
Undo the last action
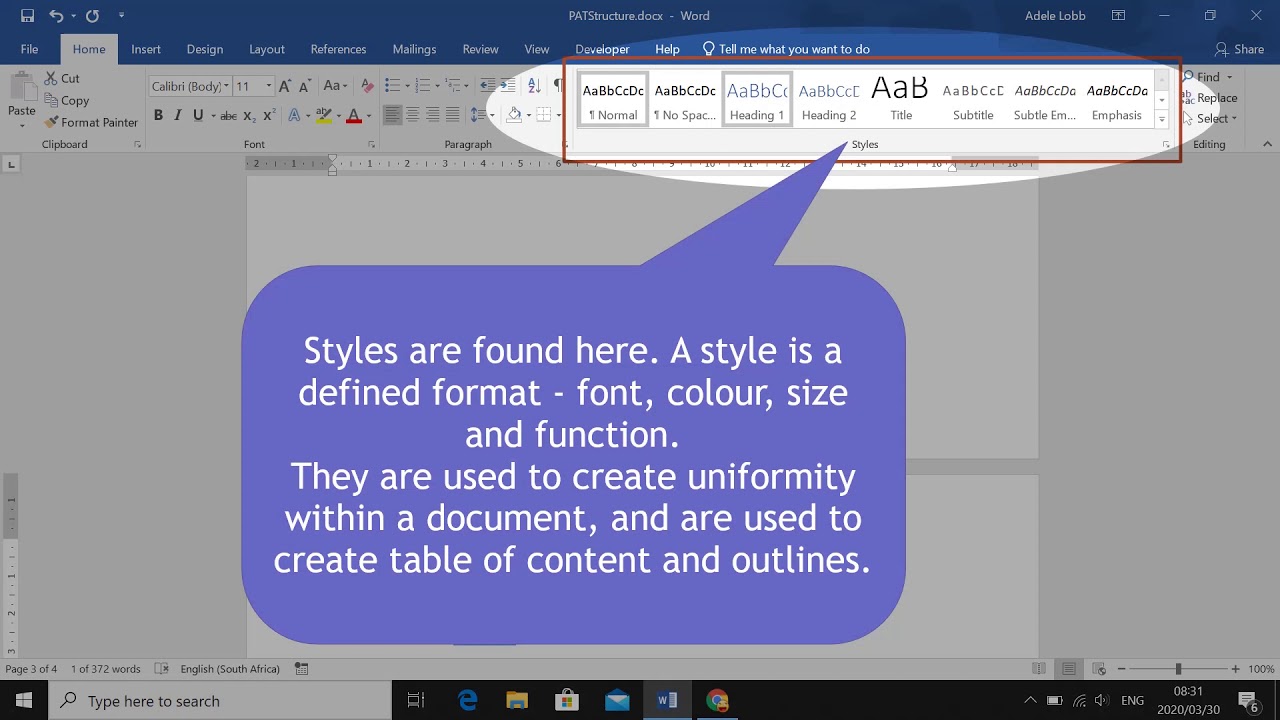56,16
